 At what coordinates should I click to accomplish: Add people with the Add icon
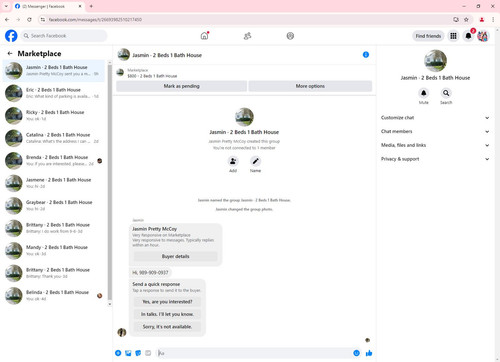(233, 161)
